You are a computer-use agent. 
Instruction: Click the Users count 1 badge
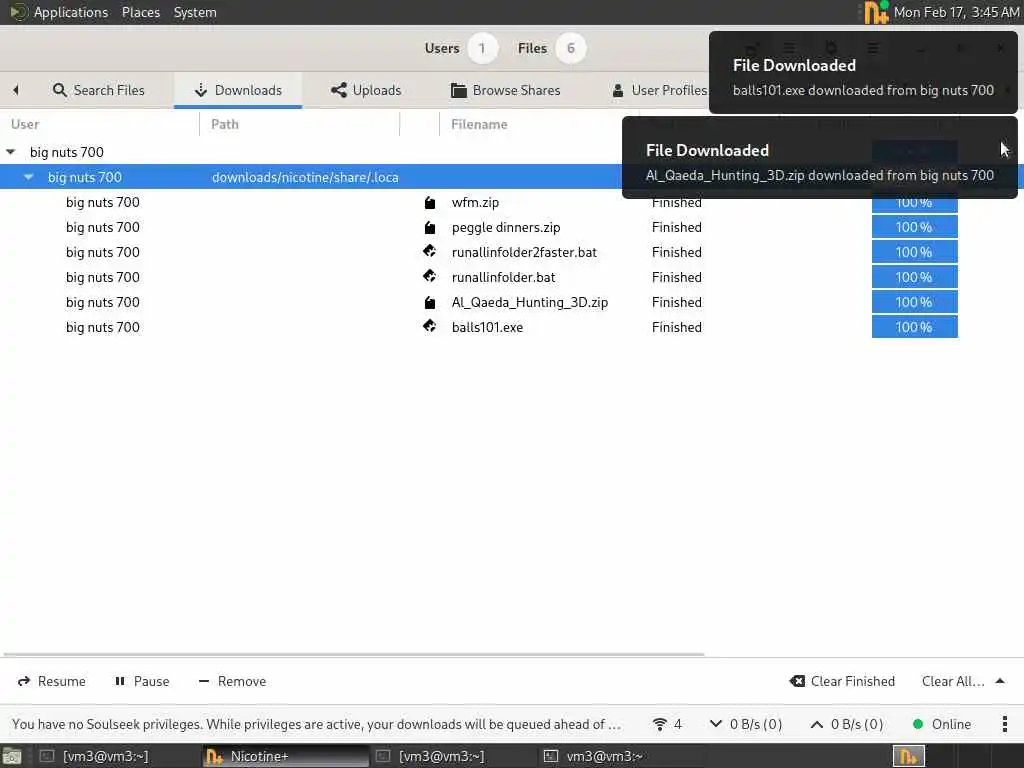[482, 48]
